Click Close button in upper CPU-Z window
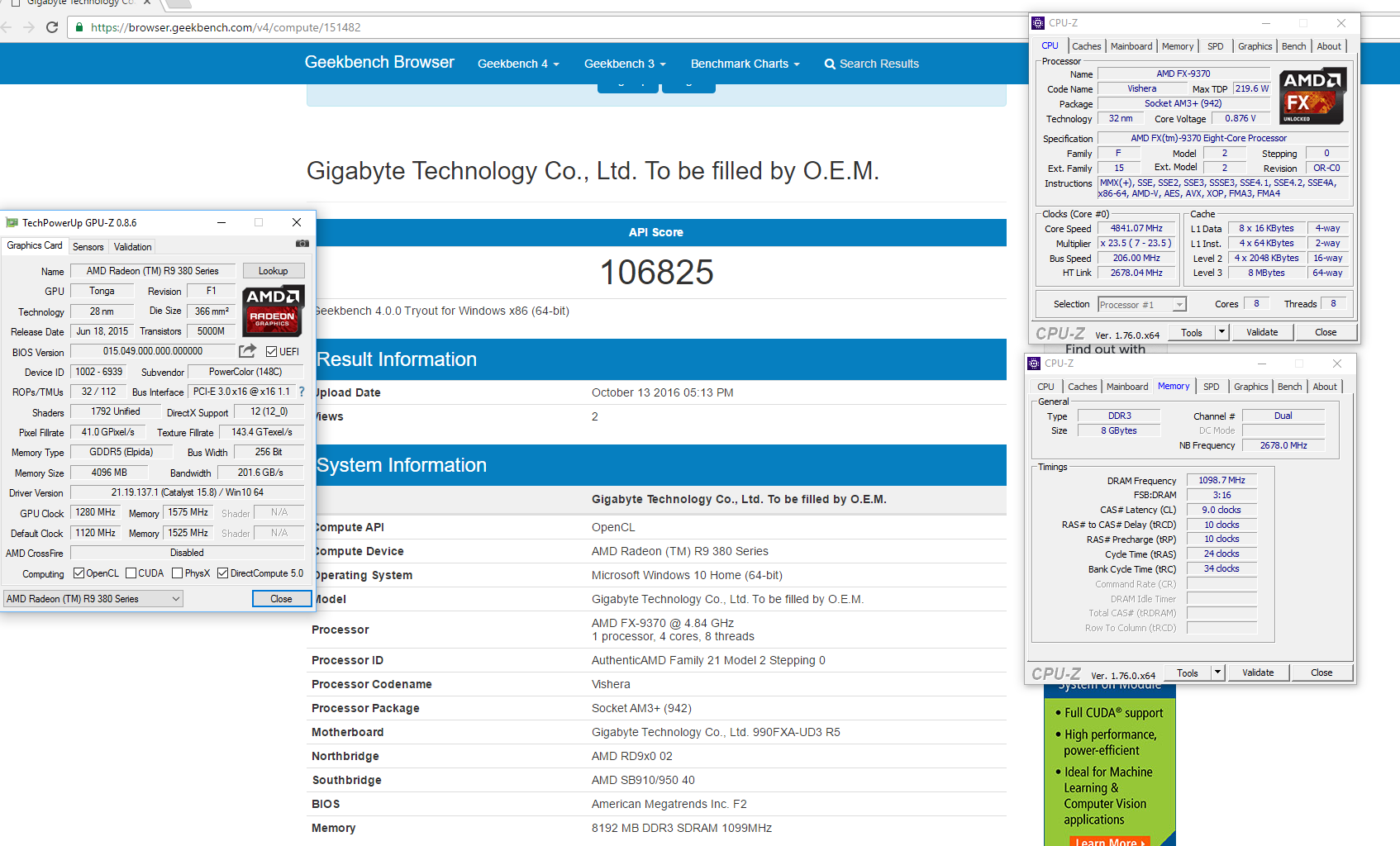Screen dimensions: 1400x846 [1326, 332]
